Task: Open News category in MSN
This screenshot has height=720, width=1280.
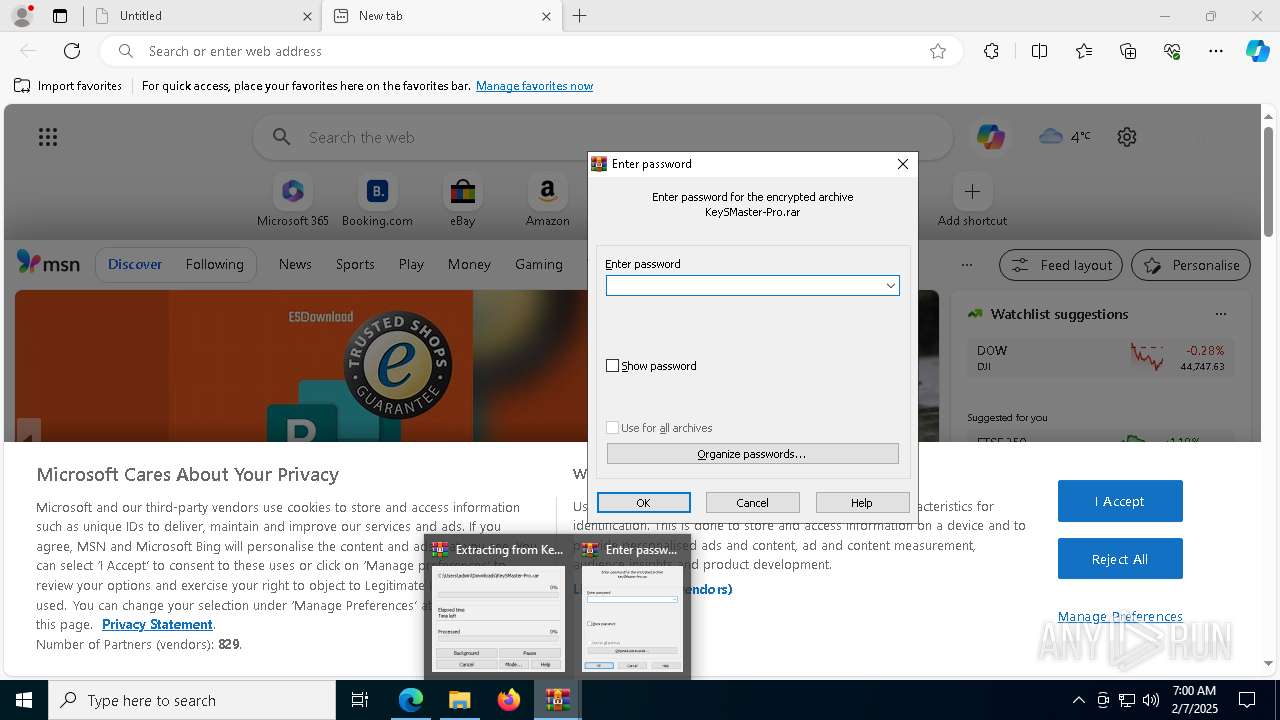Action: [x=295, y=264]
